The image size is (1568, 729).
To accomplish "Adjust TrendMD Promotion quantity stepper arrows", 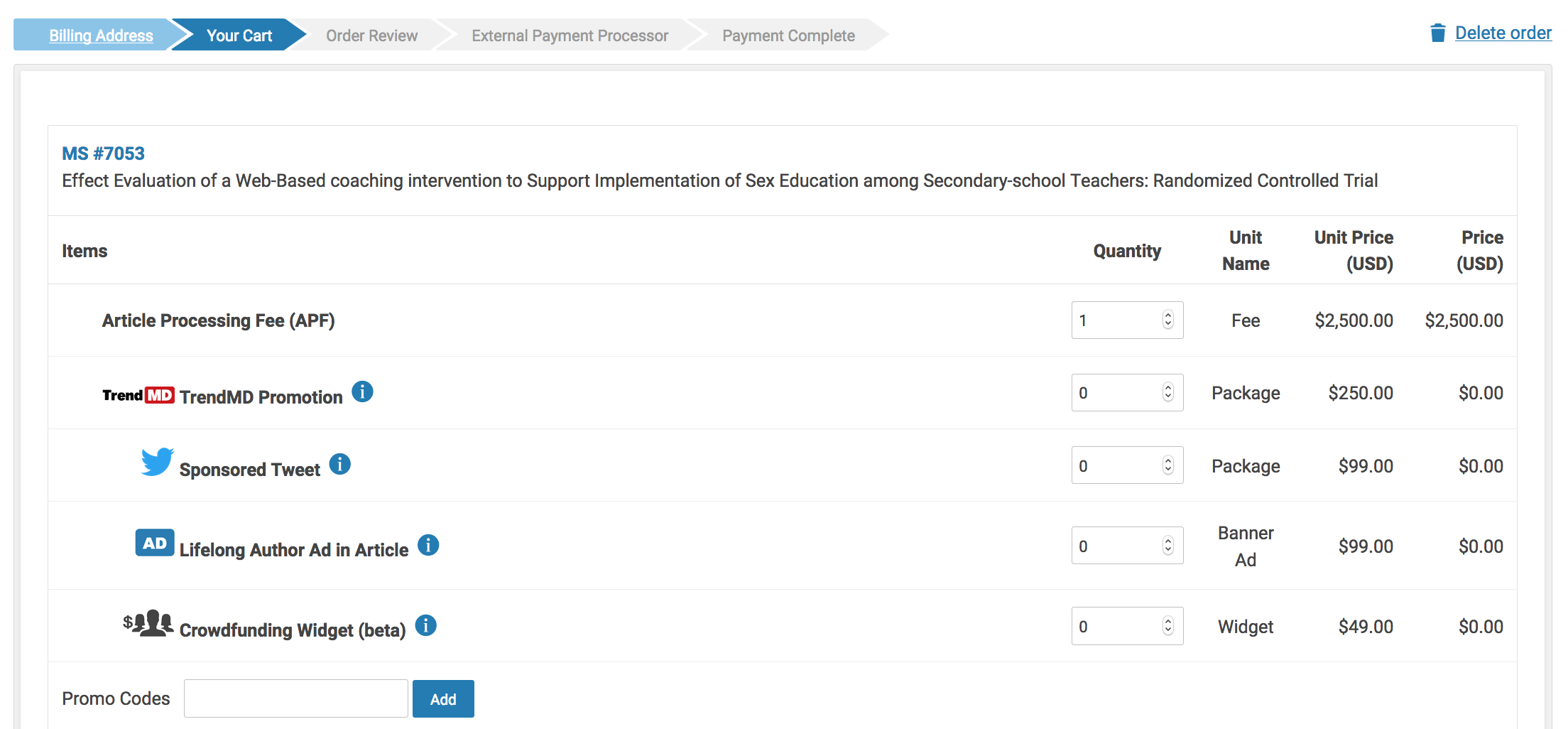I will 1167,392.
